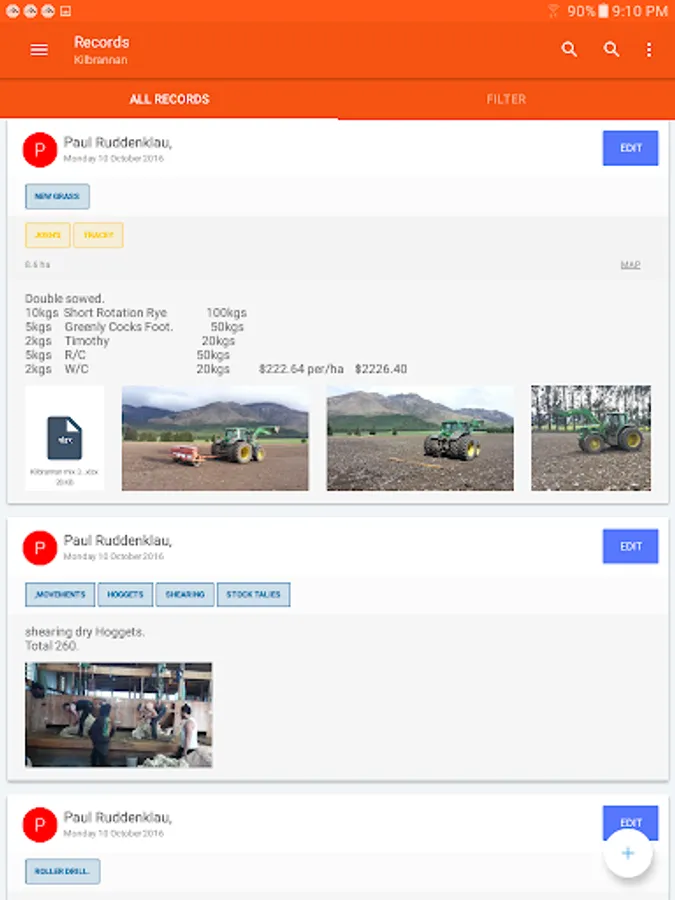Tap the 'Timothy' seed line
This screenshot has height=900, width=675.
pos(87,341)
